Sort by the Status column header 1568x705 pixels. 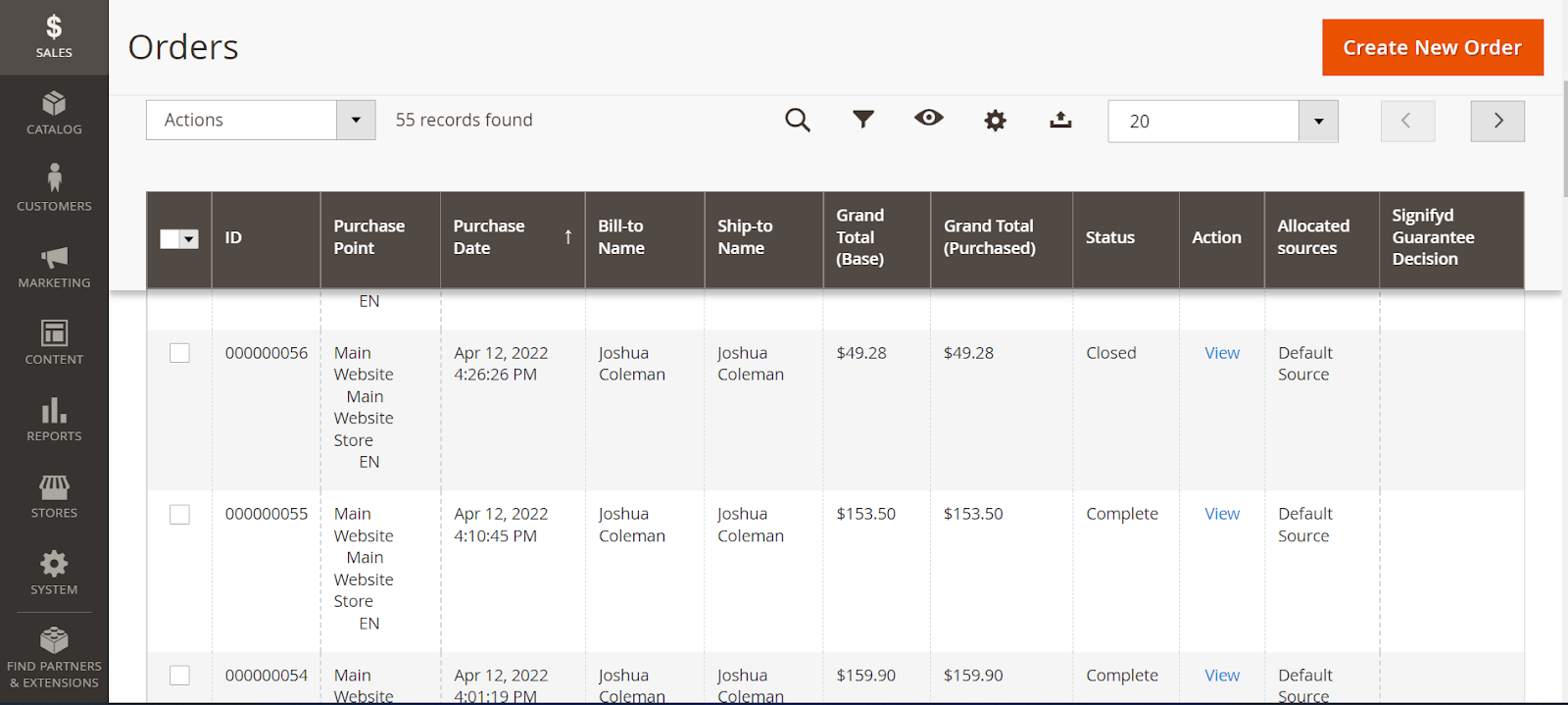[x=1126, y=238]
